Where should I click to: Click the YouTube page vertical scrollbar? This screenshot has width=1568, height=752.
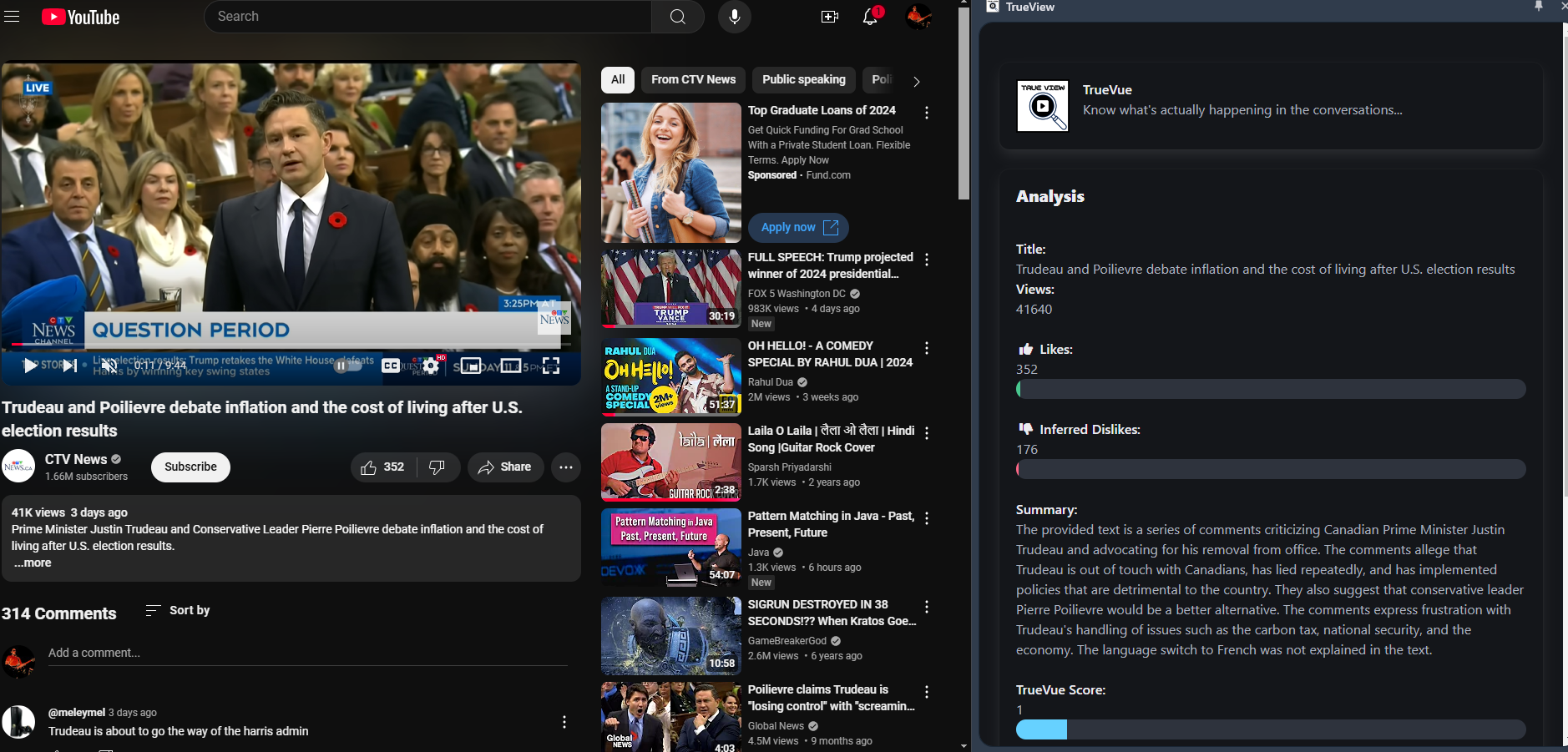tap(964, 104)
